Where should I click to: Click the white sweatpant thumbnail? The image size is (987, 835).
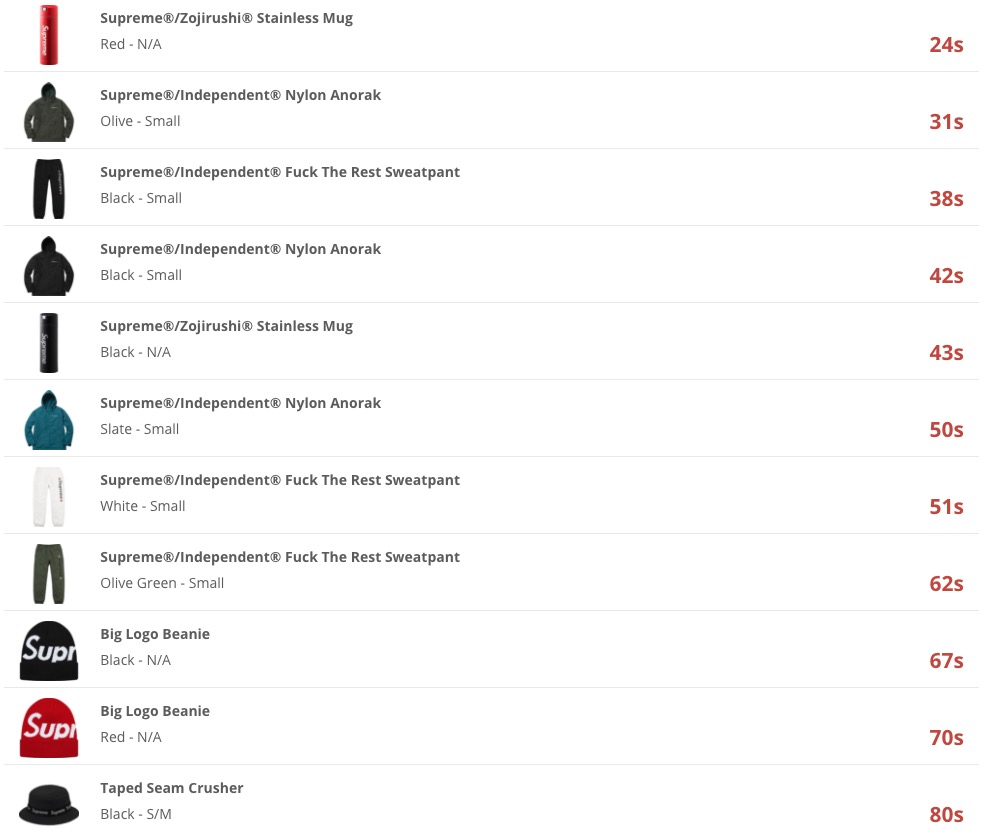(49, 497)
